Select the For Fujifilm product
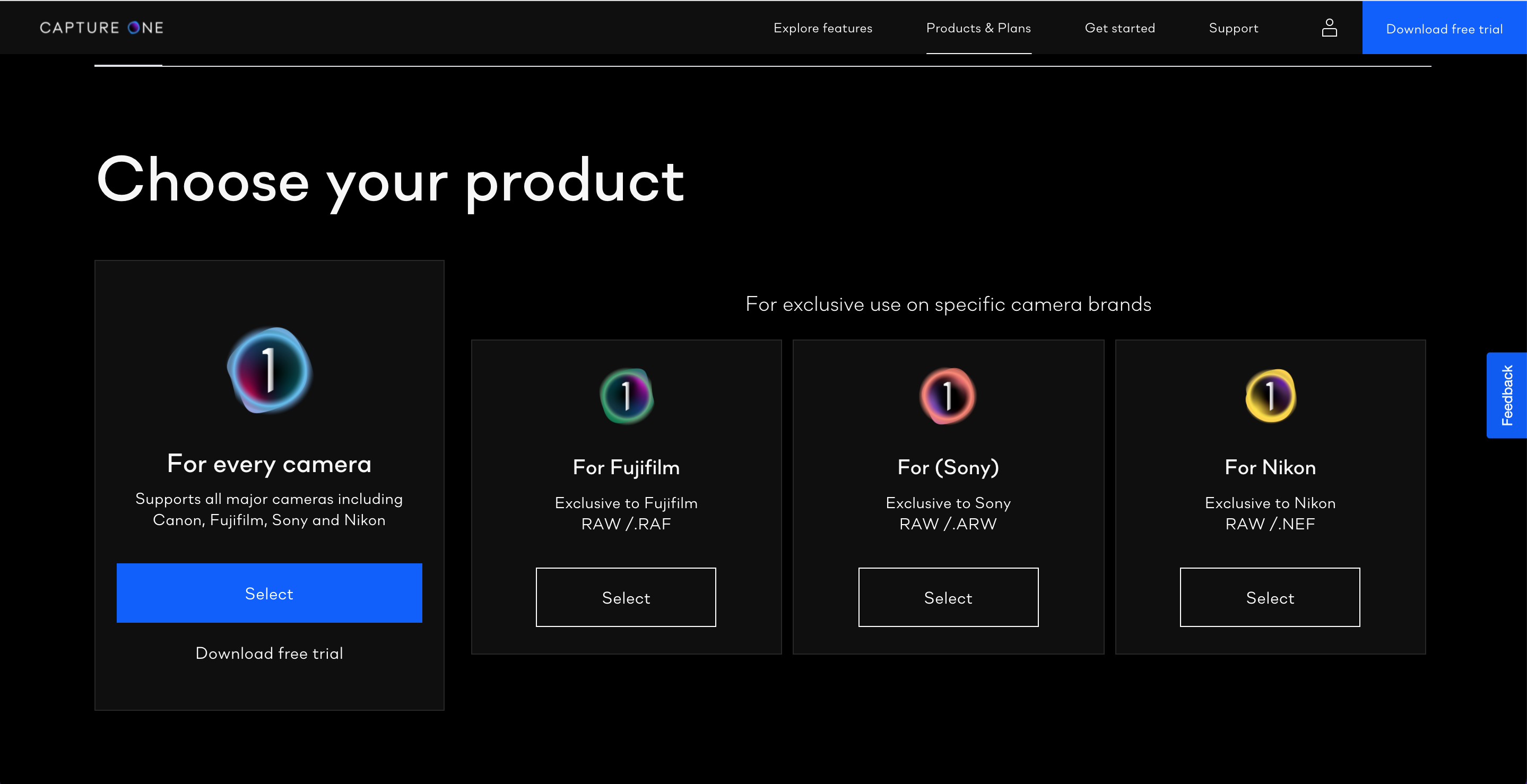1527x784 pixels. (x=626, y=597)
